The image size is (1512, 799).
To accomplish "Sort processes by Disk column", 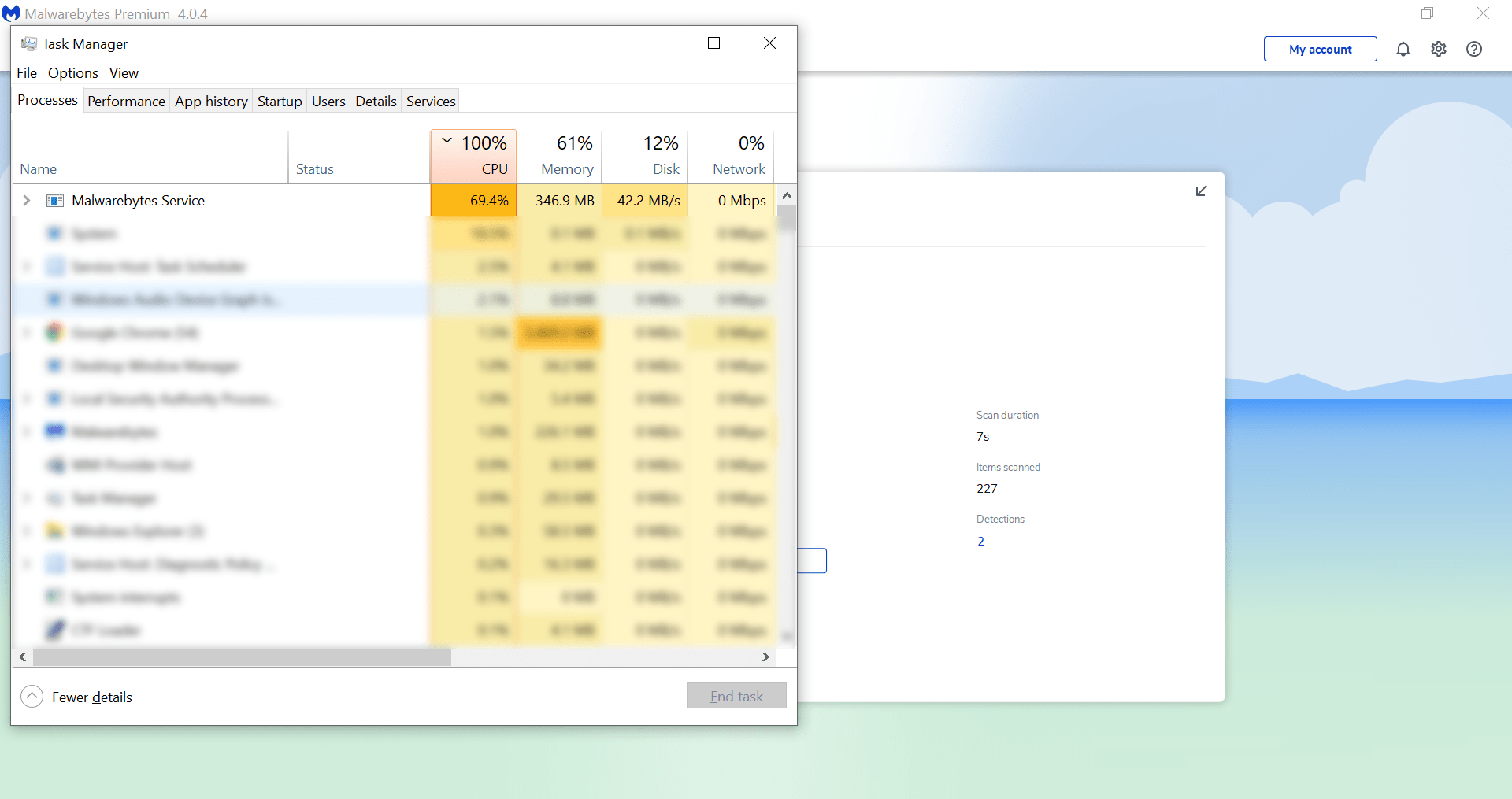I will coord(646,156).
